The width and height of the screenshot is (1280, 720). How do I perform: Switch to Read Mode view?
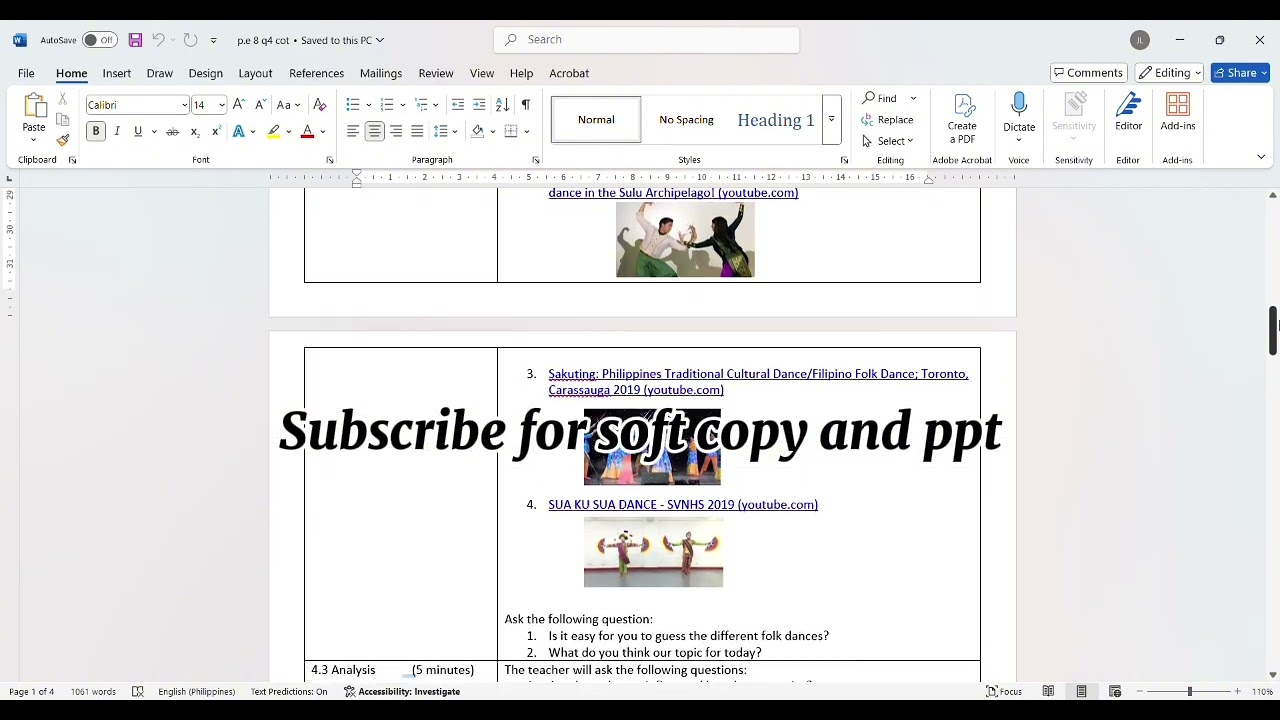pos(1048,691)
